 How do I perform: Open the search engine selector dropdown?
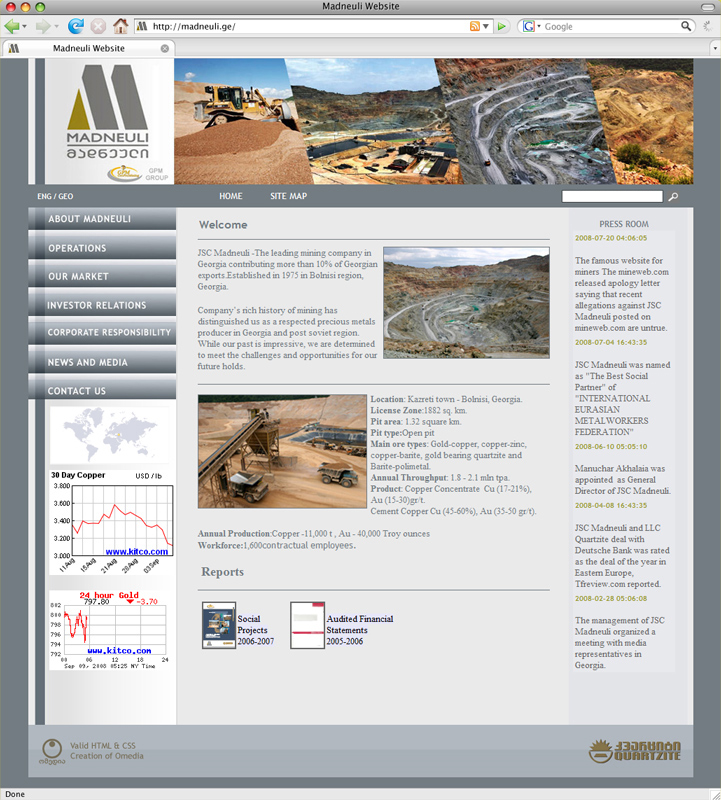click(x=531, y=26)
